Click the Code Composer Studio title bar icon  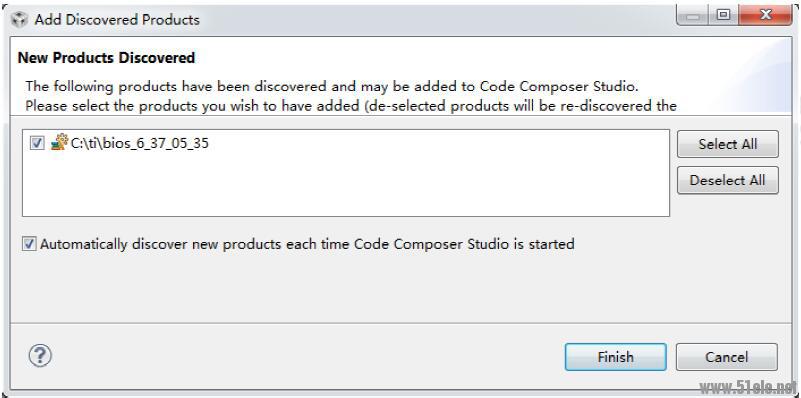click(19, 20)
